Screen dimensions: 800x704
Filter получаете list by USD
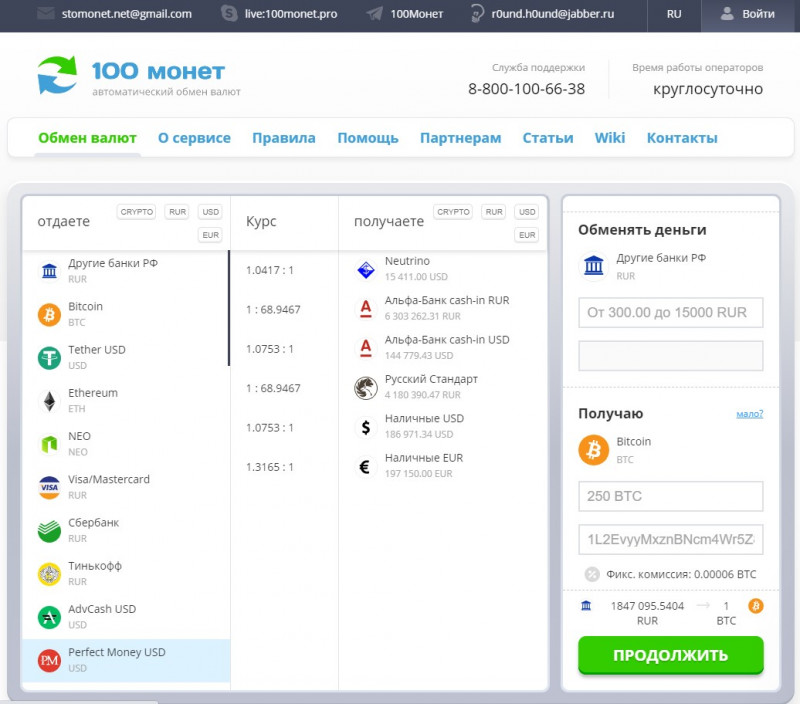pyautogui.click(x=527, y=212)
